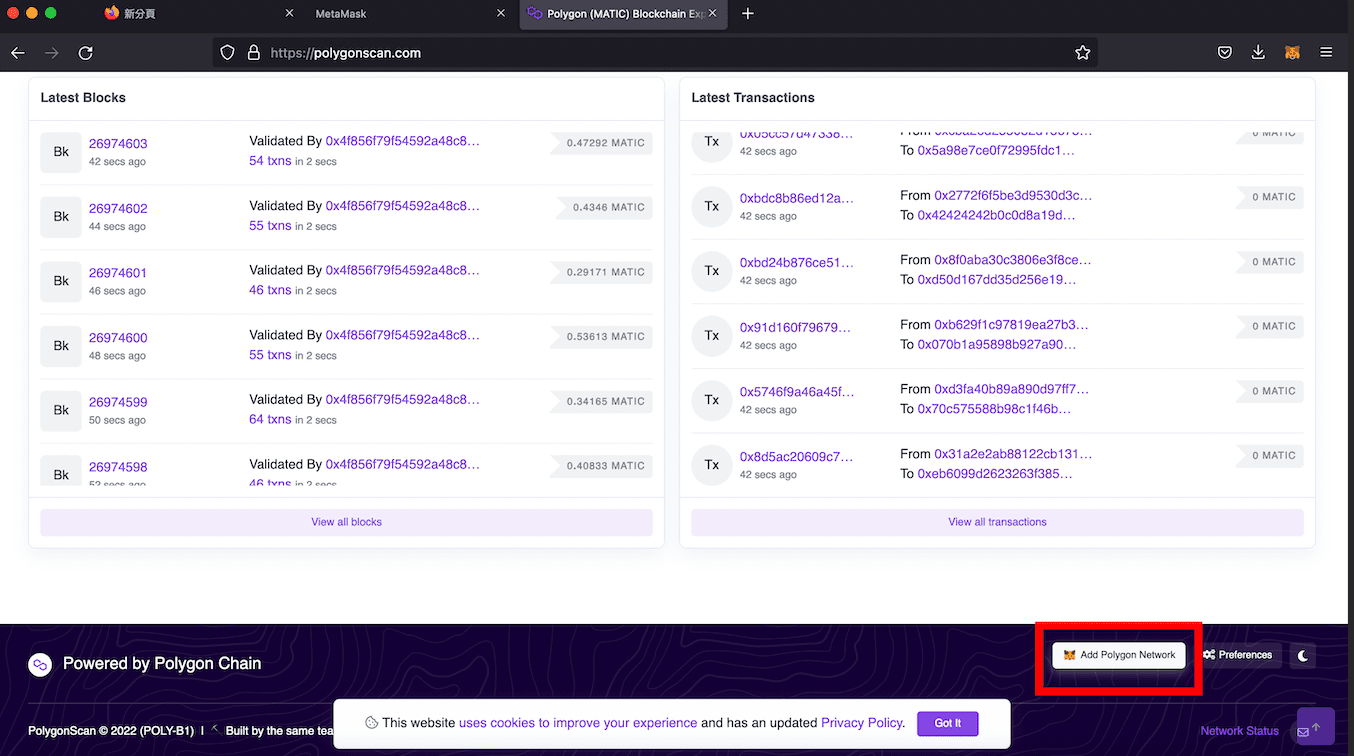Open the Pocket save icon
The height and width of the screenshot is (756, 1354).
pos(1224,53)
